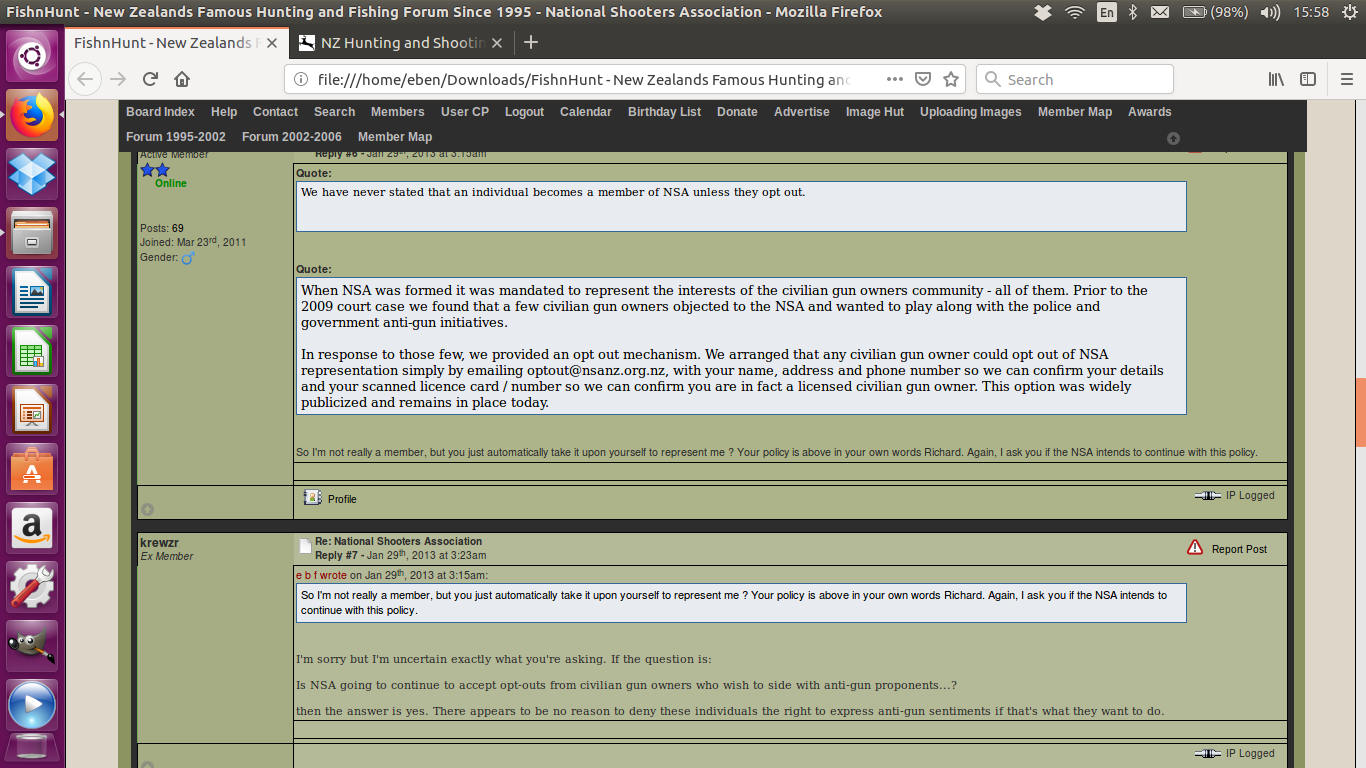Open the Members menu link
1366x768 pixels.
point(397,112)
